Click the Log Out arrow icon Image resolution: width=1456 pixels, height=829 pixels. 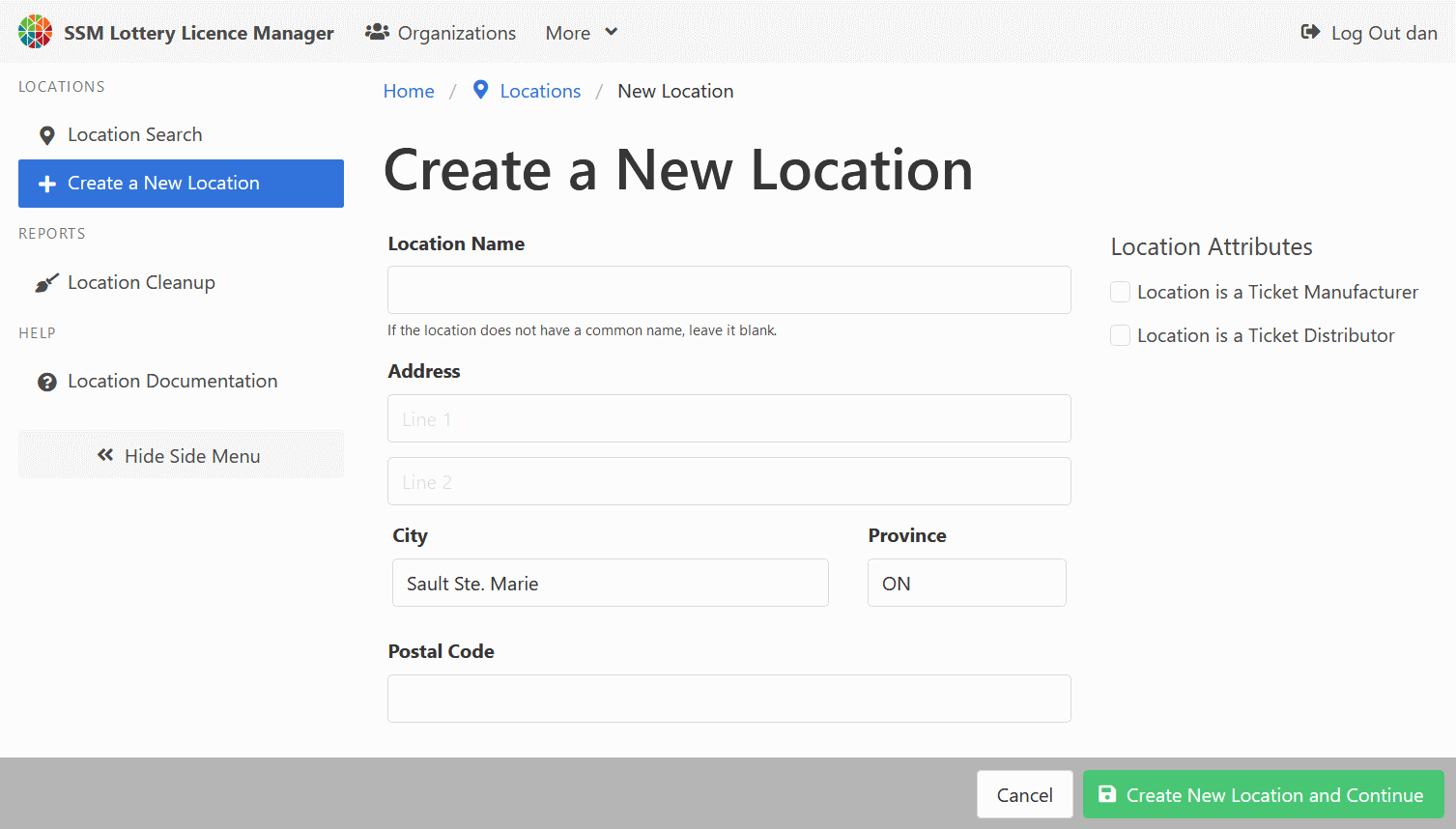click(1310, 32)
